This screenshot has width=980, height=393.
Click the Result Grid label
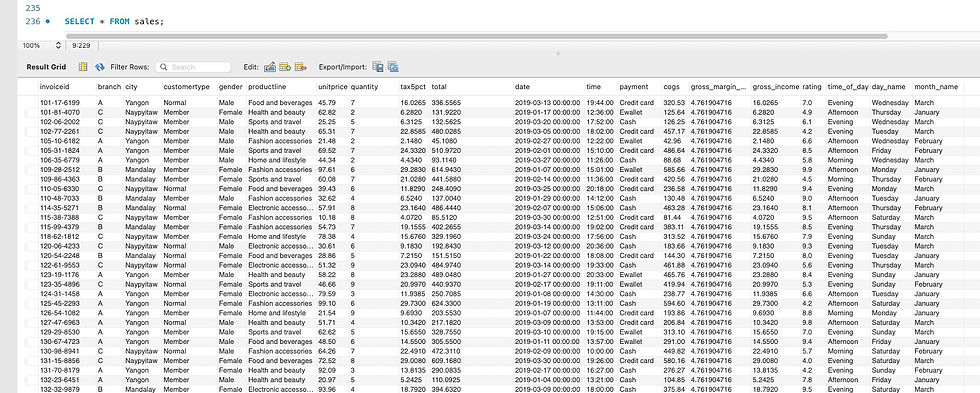click(46, 67)
